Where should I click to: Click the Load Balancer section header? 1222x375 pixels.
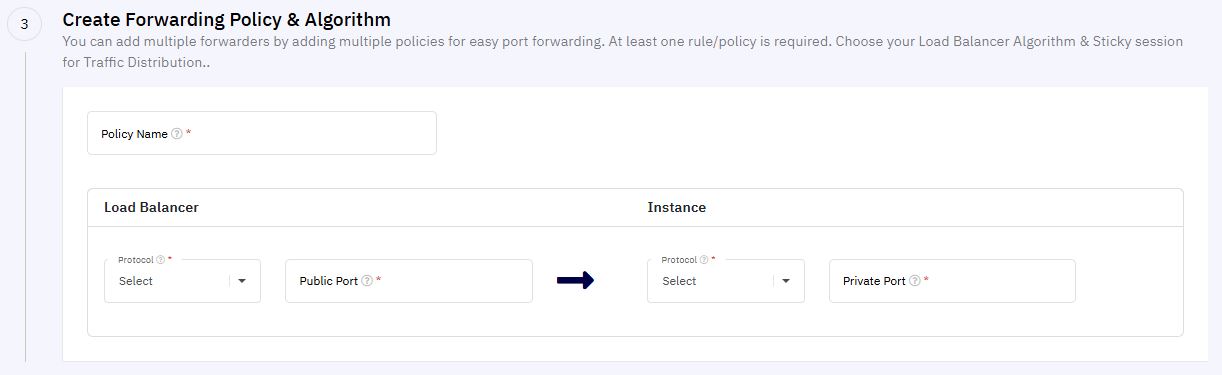click(x=151, y=207)
